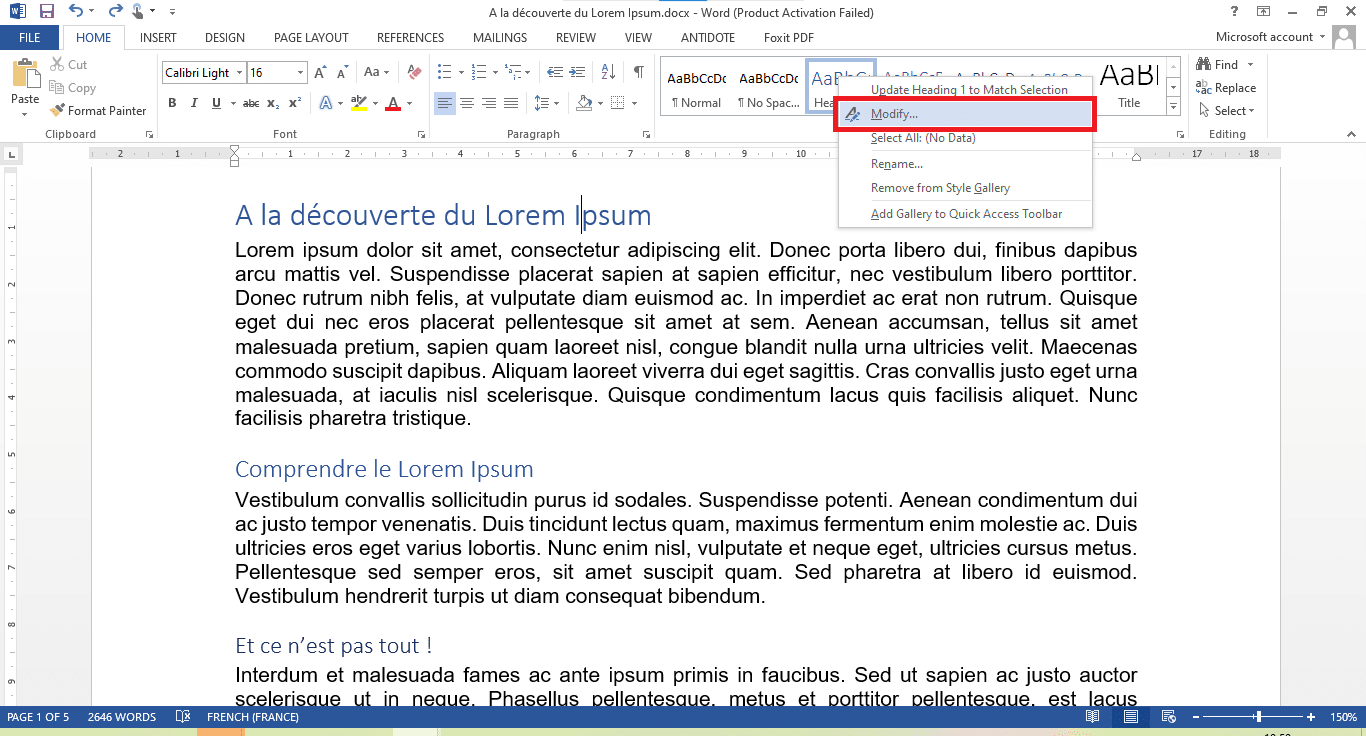1366x736 pixels.
Task: Apply subscript formatting
Action: (273, 103)
